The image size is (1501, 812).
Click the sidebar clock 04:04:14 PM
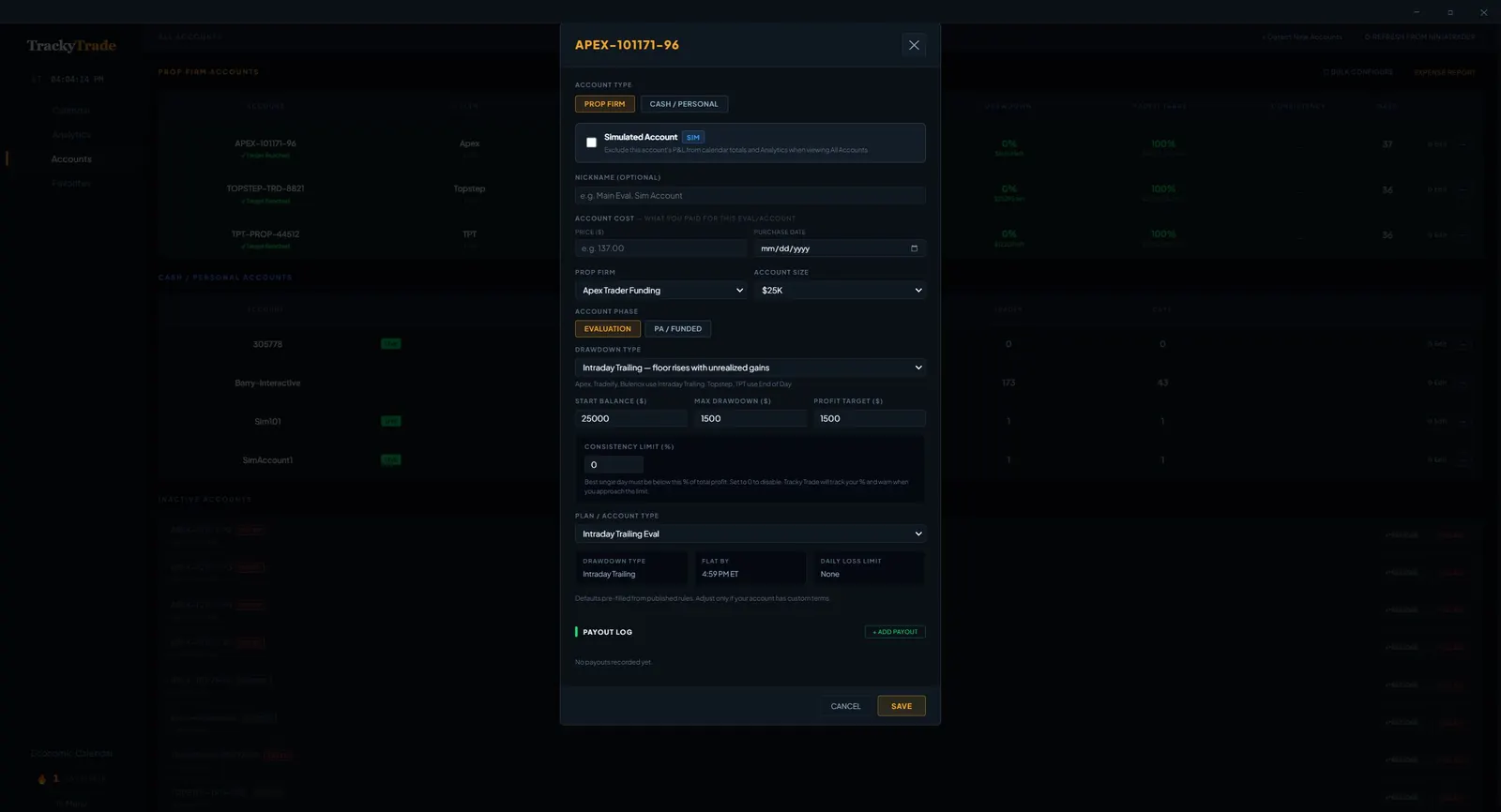(77, 80)
